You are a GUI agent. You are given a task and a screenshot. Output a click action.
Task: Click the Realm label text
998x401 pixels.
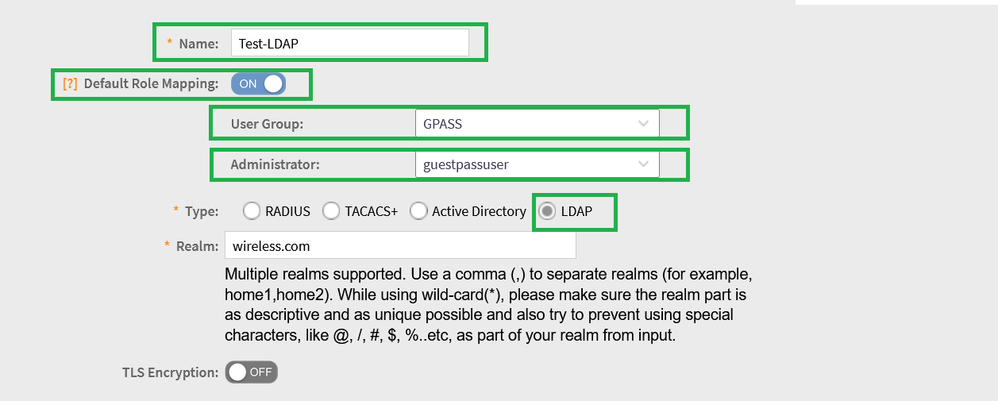pos(196,246)
